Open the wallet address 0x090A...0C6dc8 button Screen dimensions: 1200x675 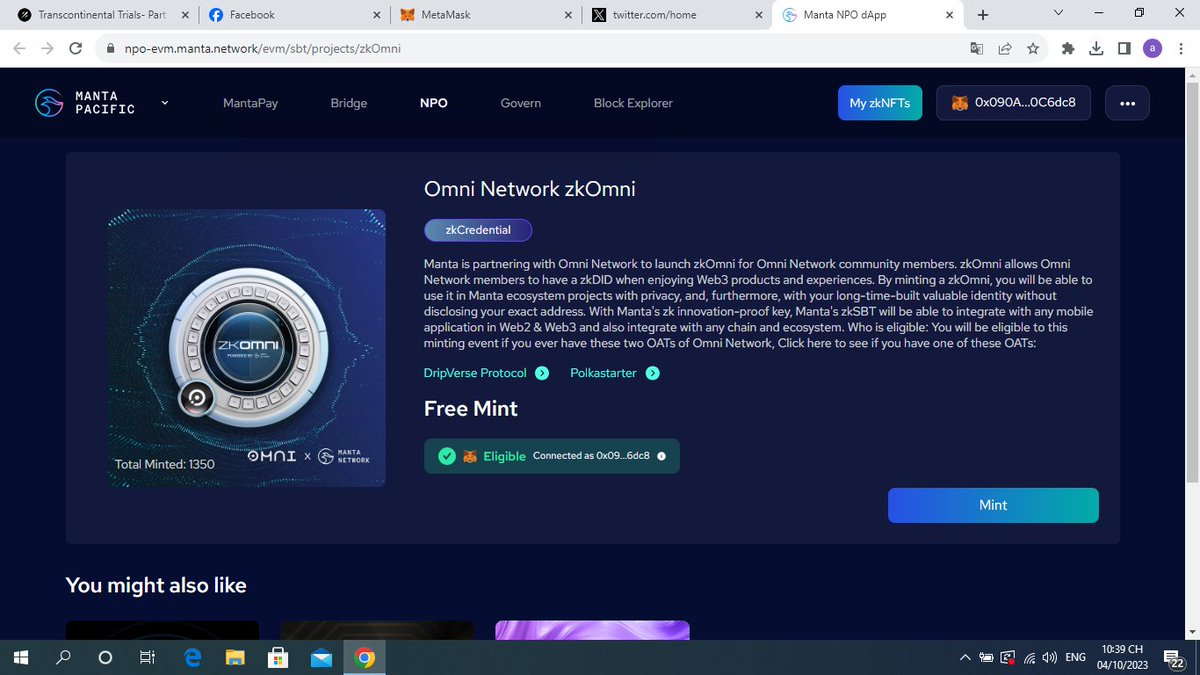click(x=1014, y=103)
